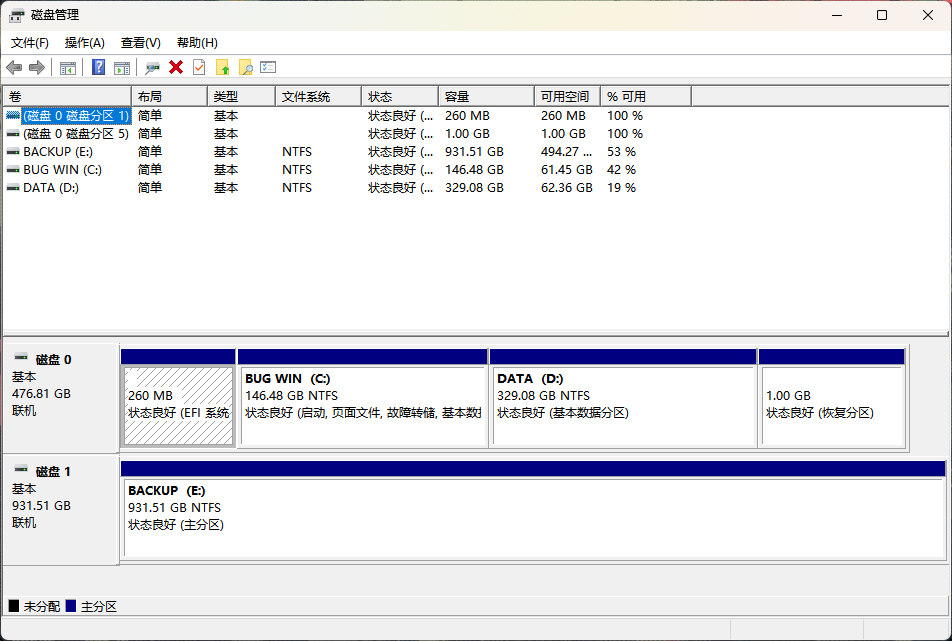Select DATA (D:) partition block in disk map
952x641 pixels.
pyautogui.click(x=623, y=405)
